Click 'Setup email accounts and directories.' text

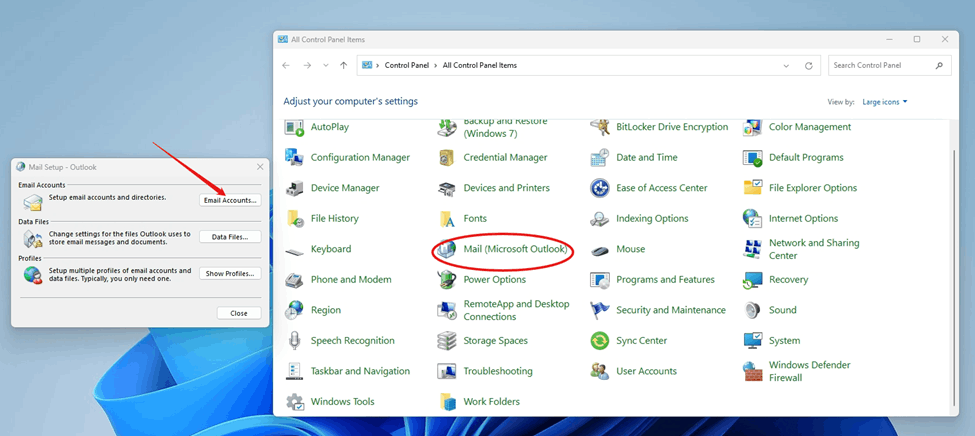pos(108,197)
